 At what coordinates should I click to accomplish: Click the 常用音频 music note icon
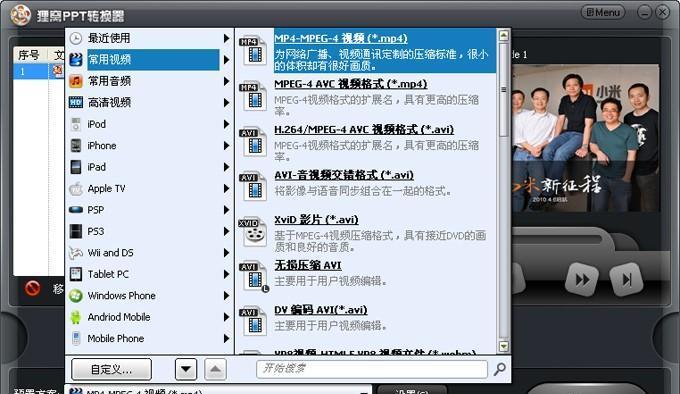[76, 81]
